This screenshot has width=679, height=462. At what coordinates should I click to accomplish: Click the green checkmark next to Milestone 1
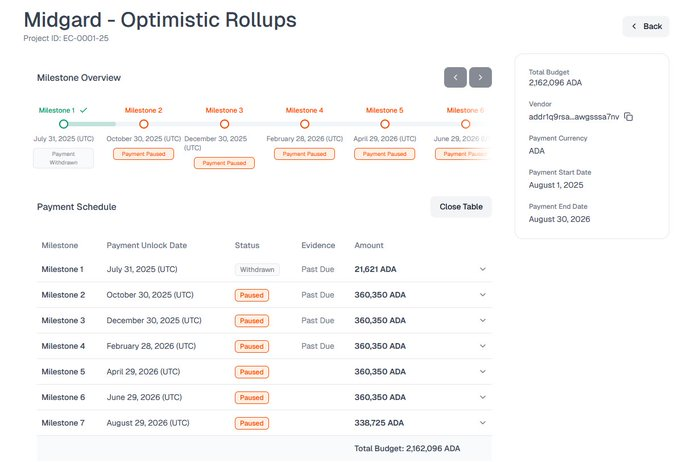84,110
